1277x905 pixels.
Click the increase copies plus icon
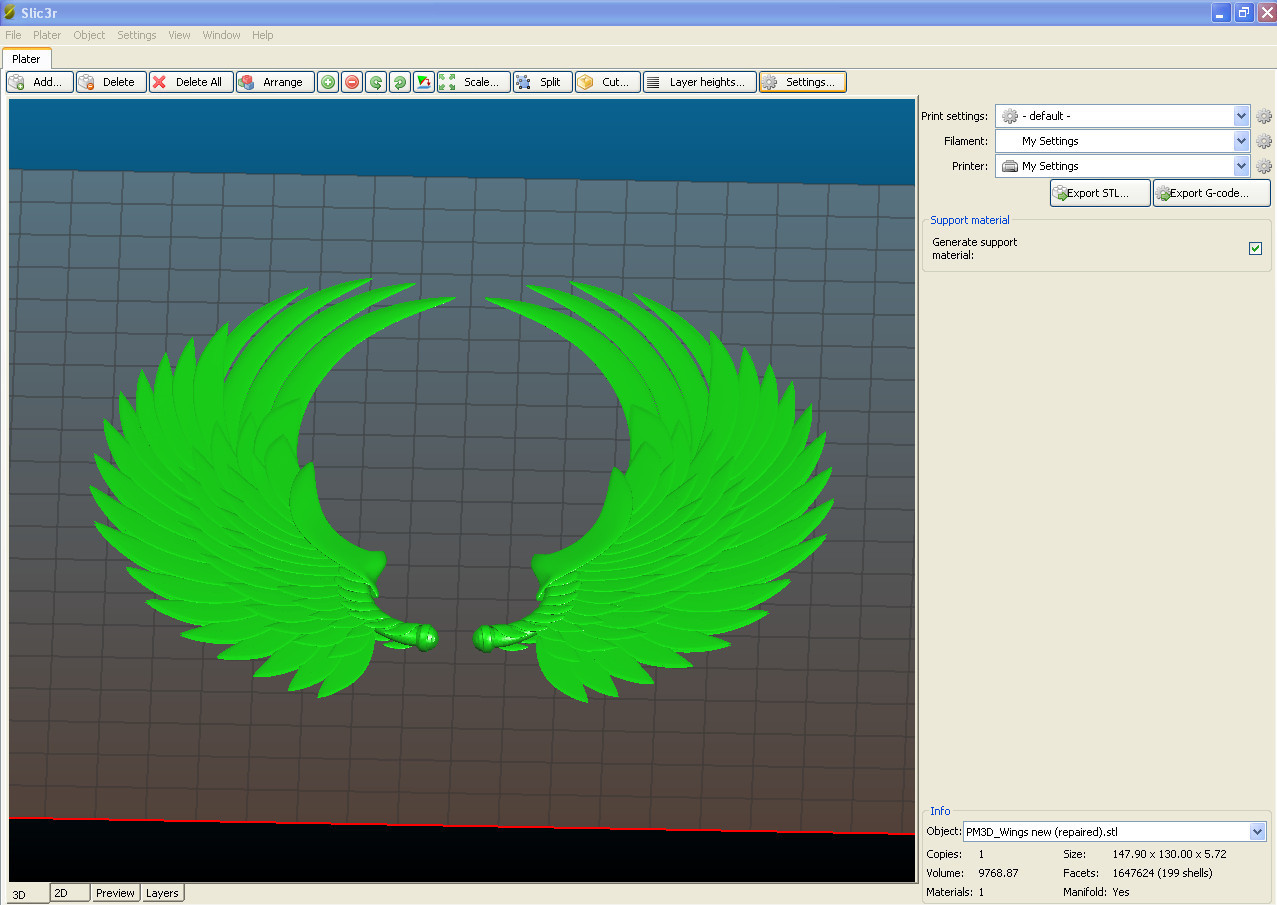[328, 82]
